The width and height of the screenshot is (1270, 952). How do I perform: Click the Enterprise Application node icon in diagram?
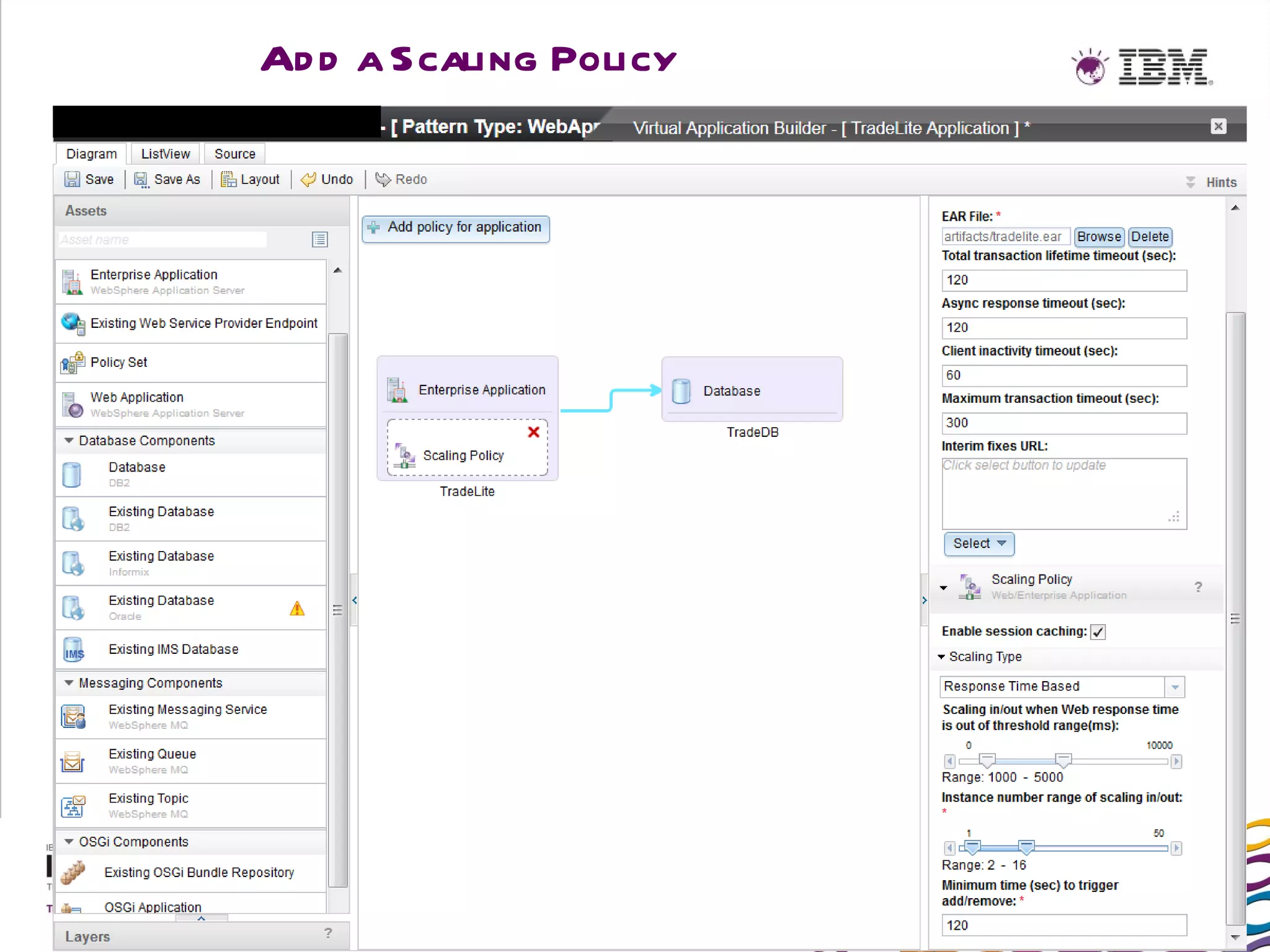(397, 390)
